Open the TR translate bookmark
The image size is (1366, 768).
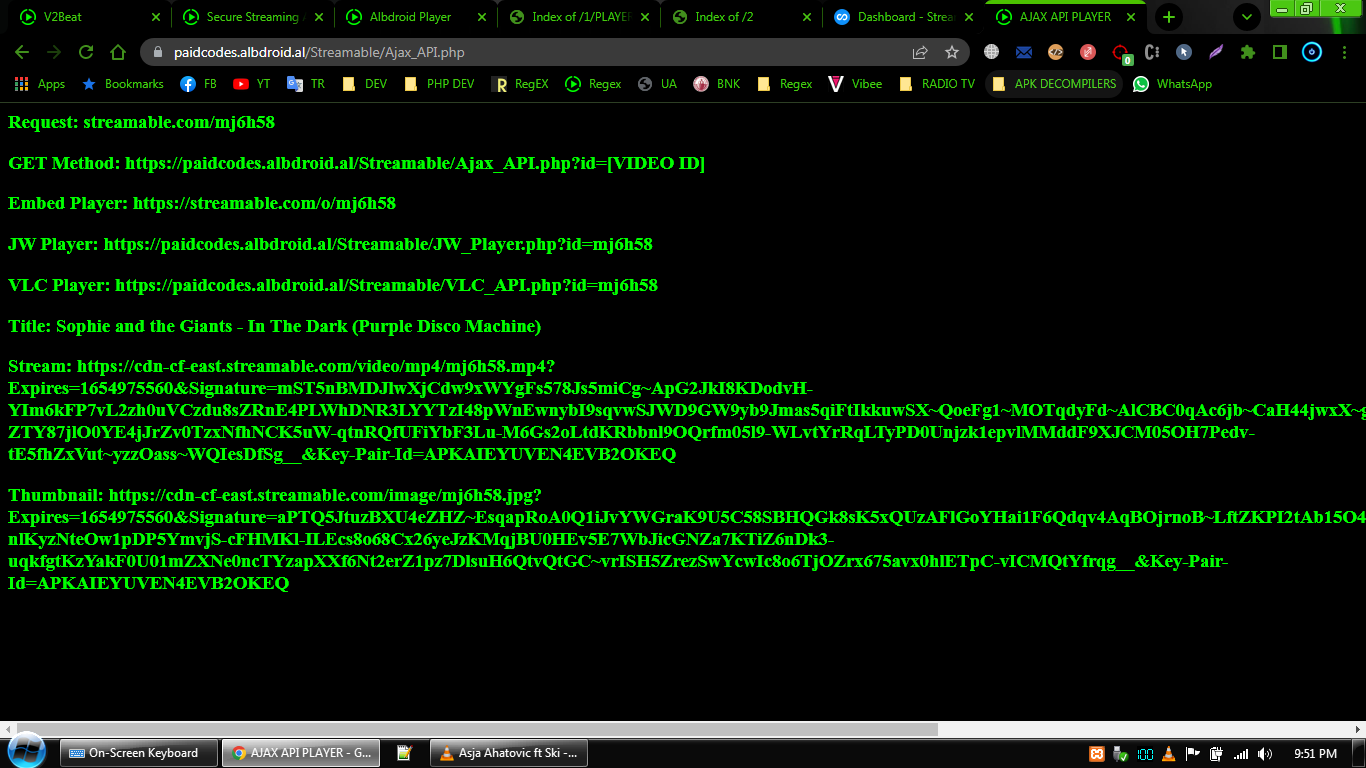coord(306,84)
